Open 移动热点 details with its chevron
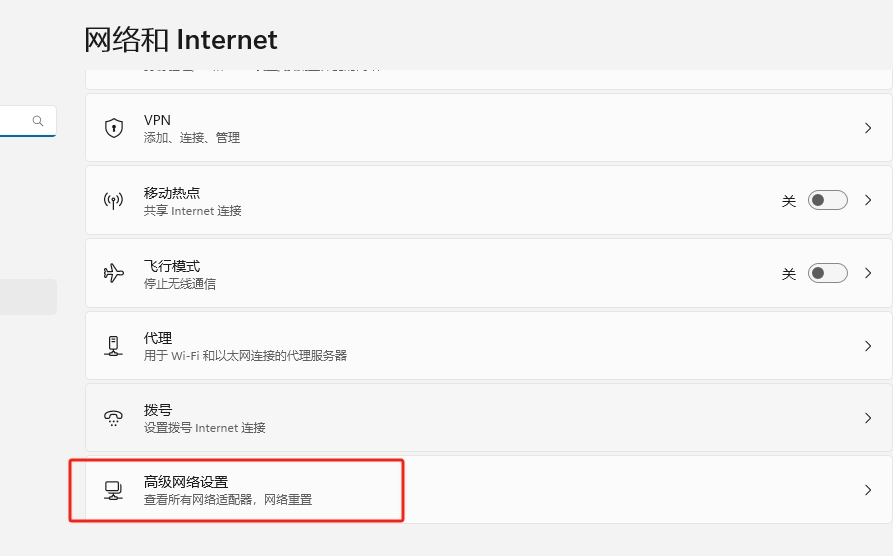The image size is (893, 556). pos(868,201)
